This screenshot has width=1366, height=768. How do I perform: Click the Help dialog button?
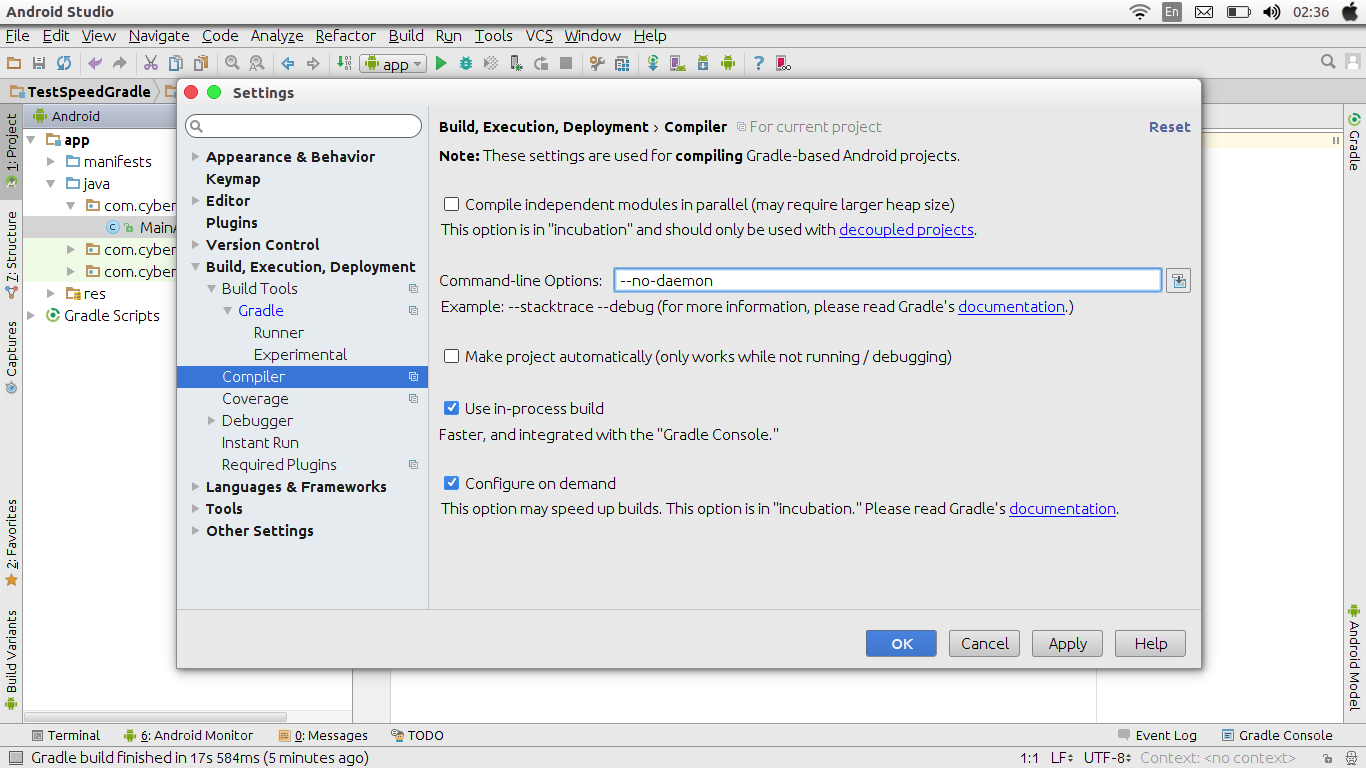tap(1151, 643)
